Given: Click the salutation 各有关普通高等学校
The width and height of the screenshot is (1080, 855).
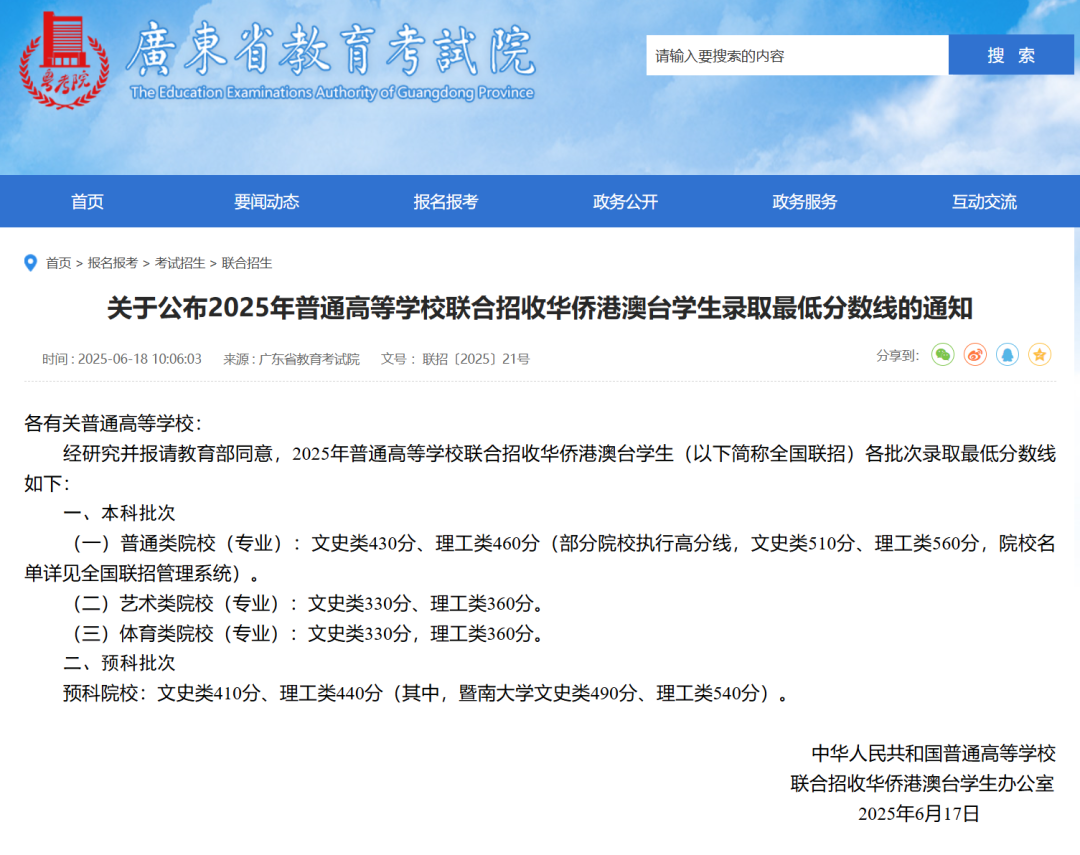Looking at the screenshot, I should coord(113,424).
